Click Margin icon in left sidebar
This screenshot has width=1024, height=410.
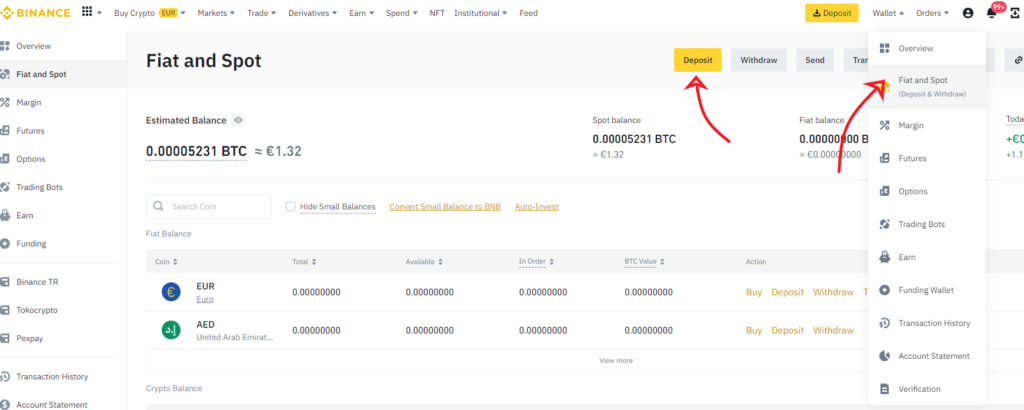pos(5,102)
